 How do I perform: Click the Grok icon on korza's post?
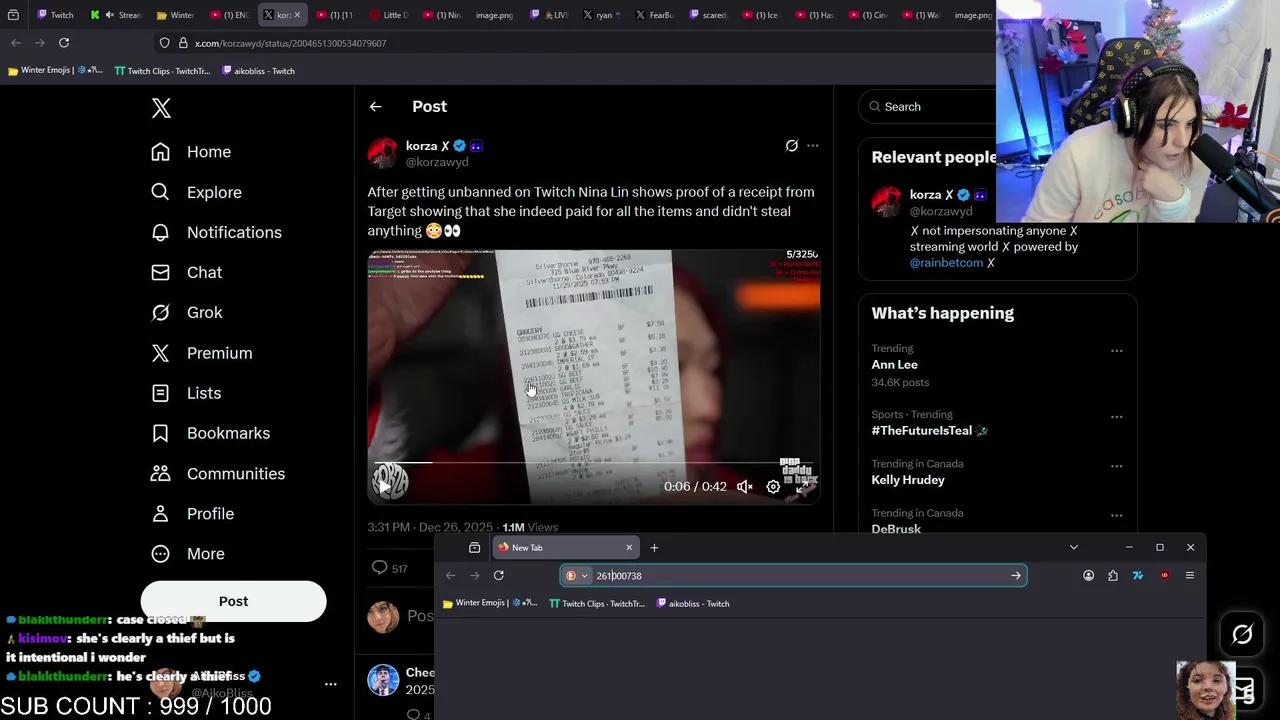tap(791, 146)
